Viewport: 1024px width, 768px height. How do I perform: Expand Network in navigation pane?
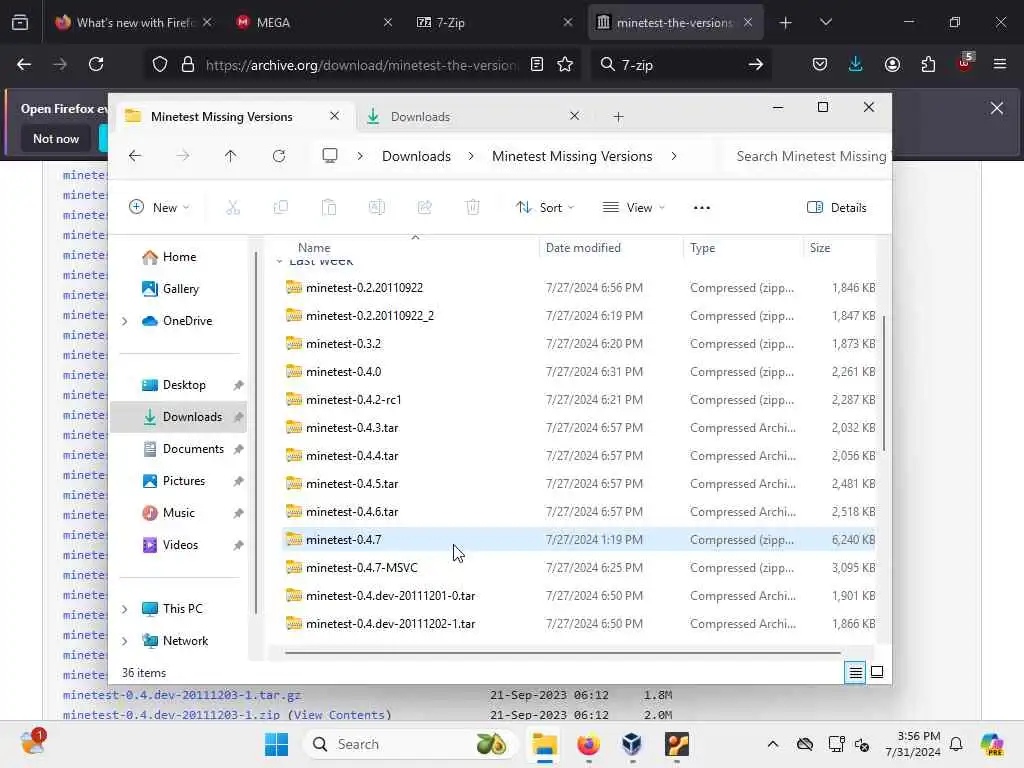pyautogui.click(x=125, y=641)
